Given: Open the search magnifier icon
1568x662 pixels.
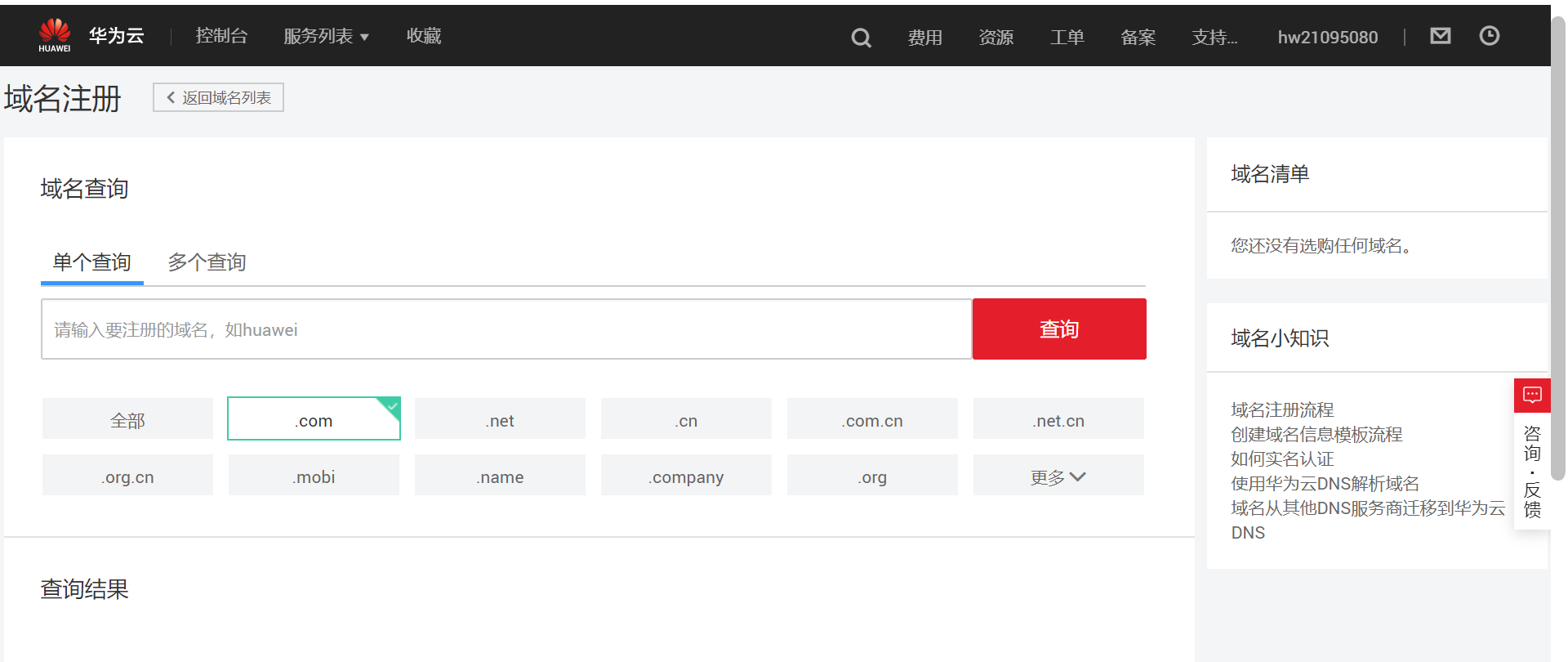Looking at the screenshot, I should 861,38.
